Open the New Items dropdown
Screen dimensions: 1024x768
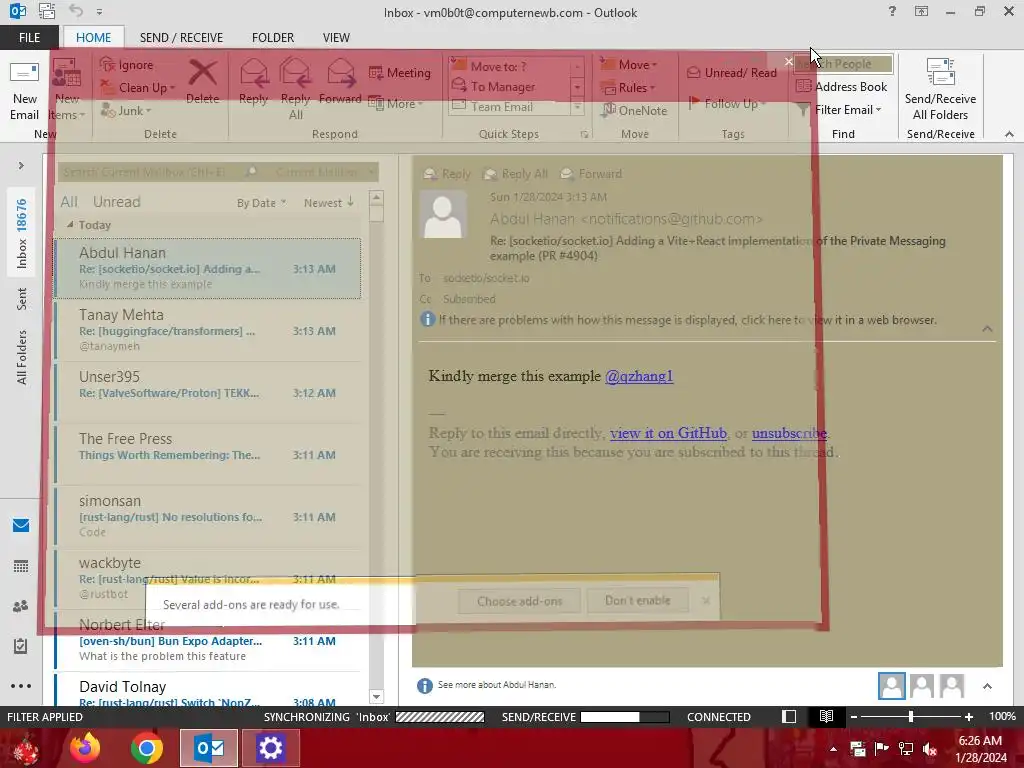click(67, 91)
